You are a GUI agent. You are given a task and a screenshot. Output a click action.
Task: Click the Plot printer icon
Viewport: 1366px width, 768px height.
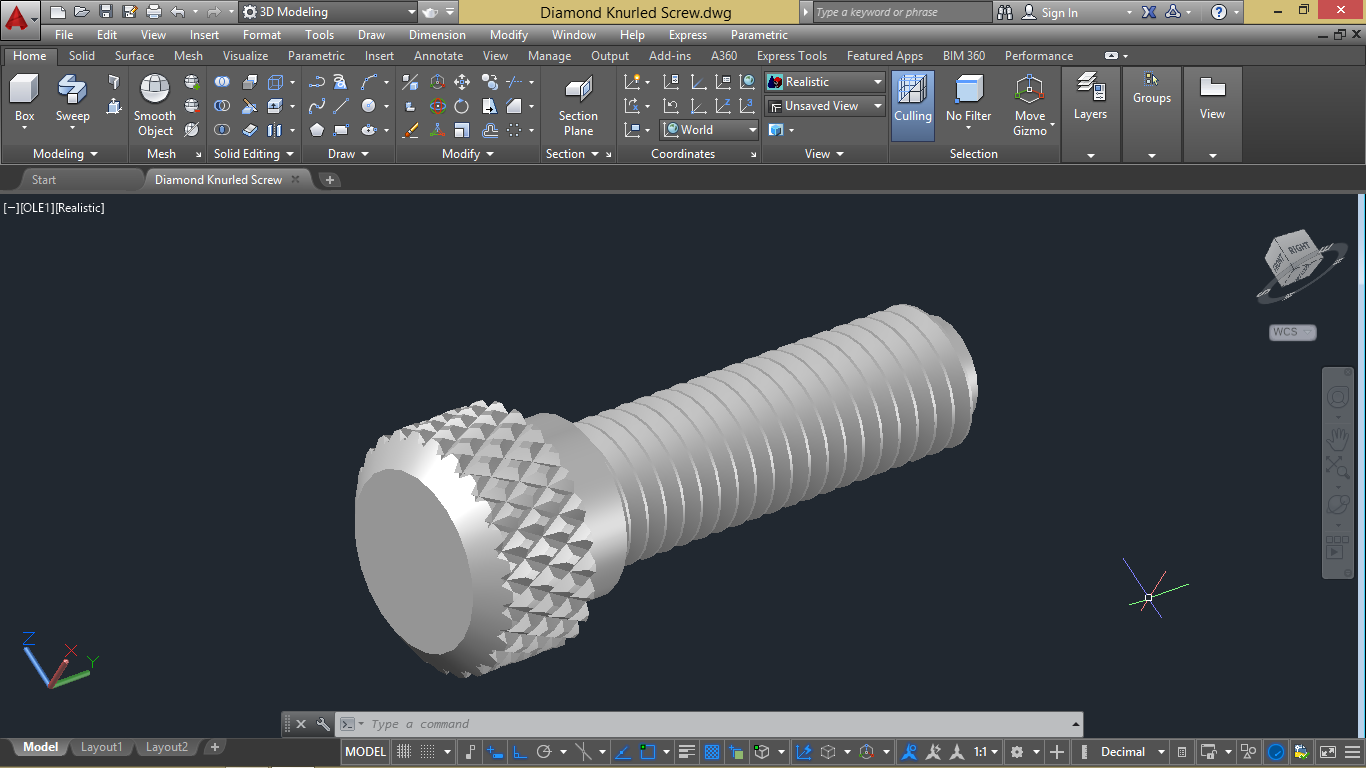point(154,12)
